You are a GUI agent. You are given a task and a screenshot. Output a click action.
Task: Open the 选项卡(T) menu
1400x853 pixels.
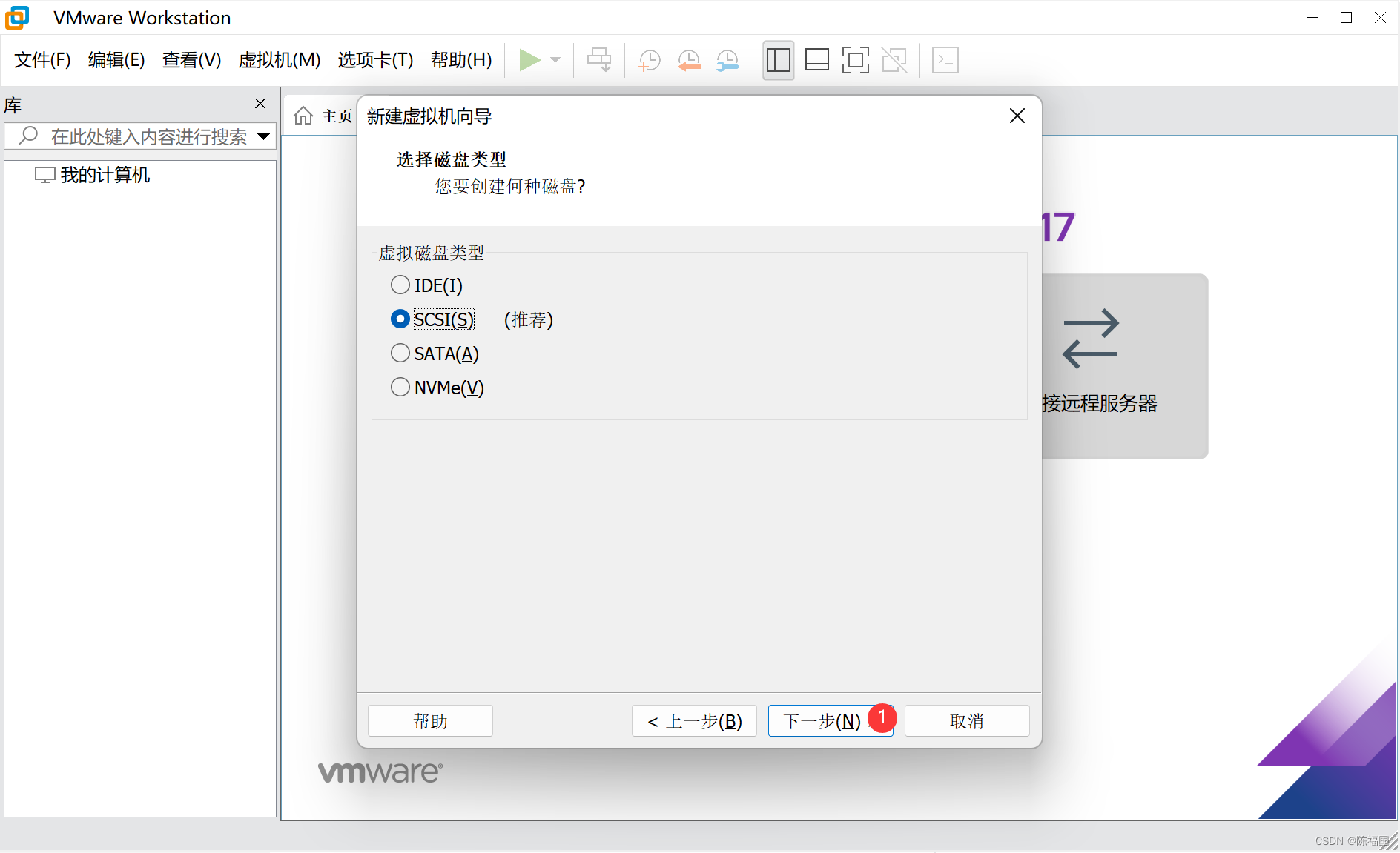[x=375, y=60]
